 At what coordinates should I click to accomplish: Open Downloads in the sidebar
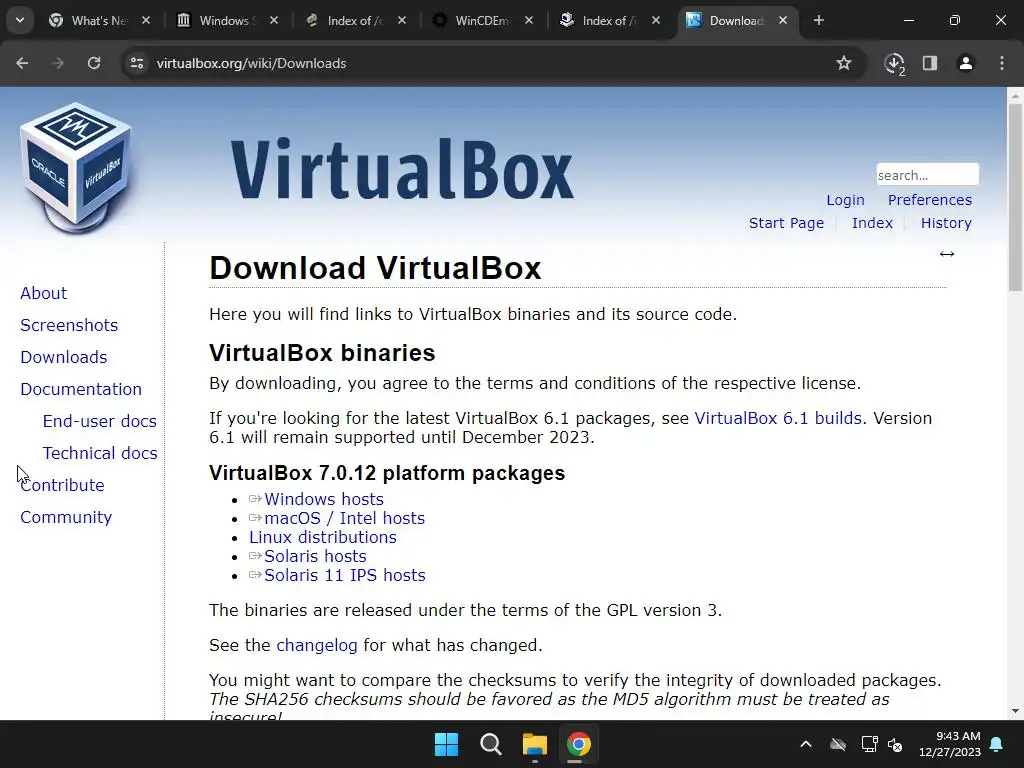pos(63,357)
